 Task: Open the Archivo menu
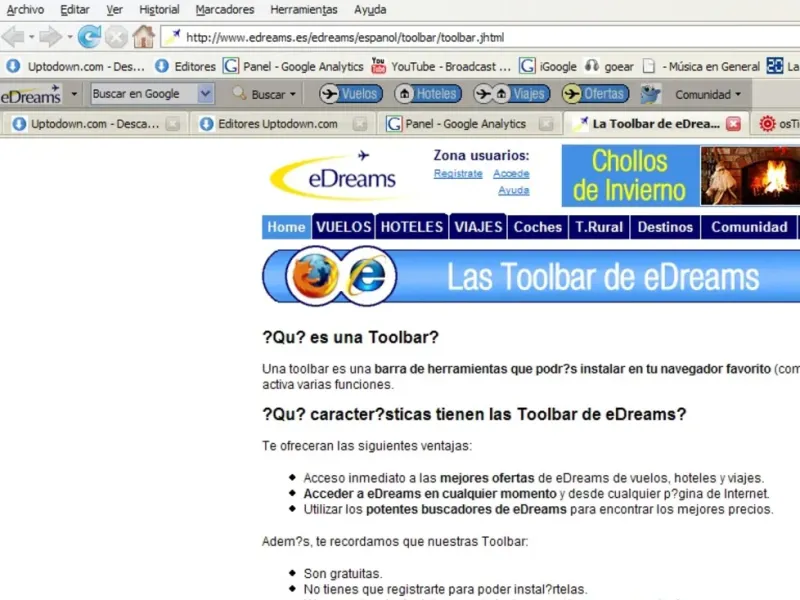(25, 10)
